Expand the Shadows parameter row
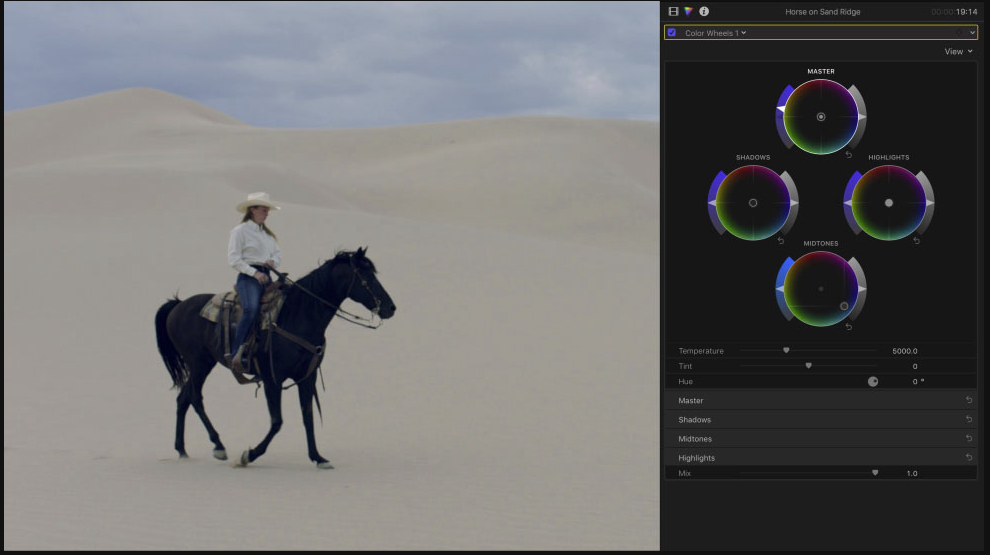The image size is (990, 555). 692,420
